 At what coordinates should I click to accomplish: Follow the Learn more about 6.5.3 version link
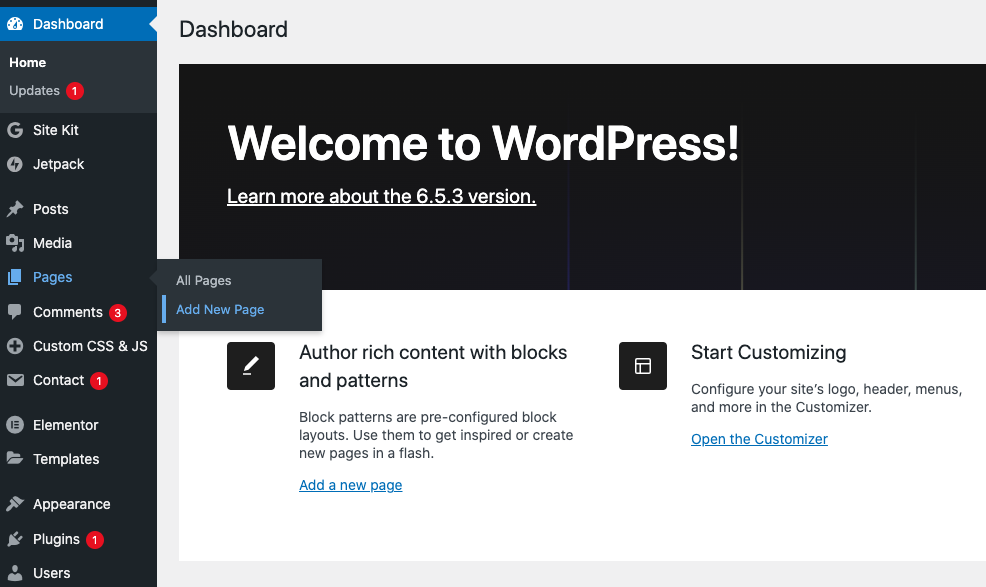click(x=382, y=196)
